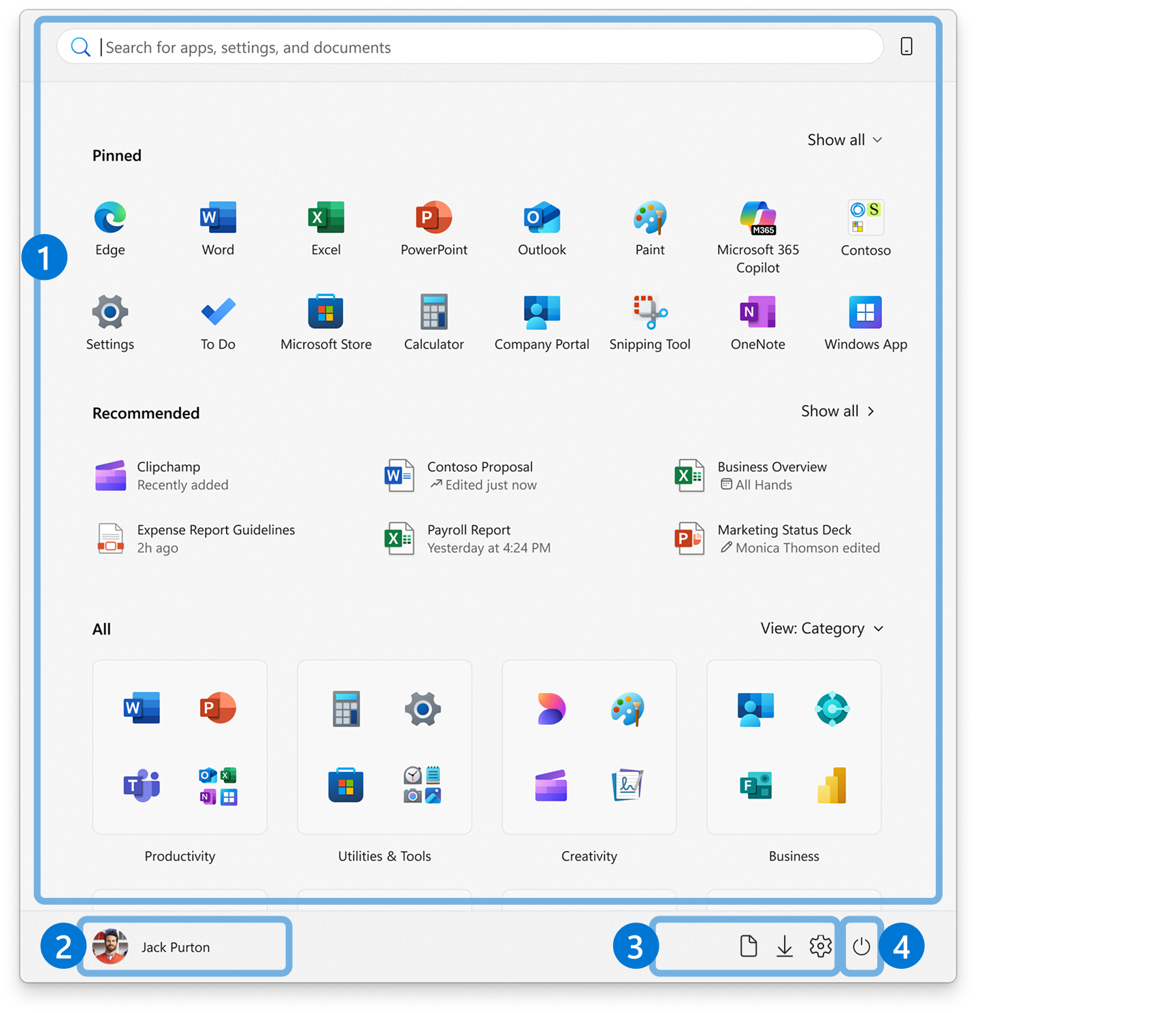Open Teams in the Productivity category
Screen dimensions: 1176x1013
coord(142,786)
